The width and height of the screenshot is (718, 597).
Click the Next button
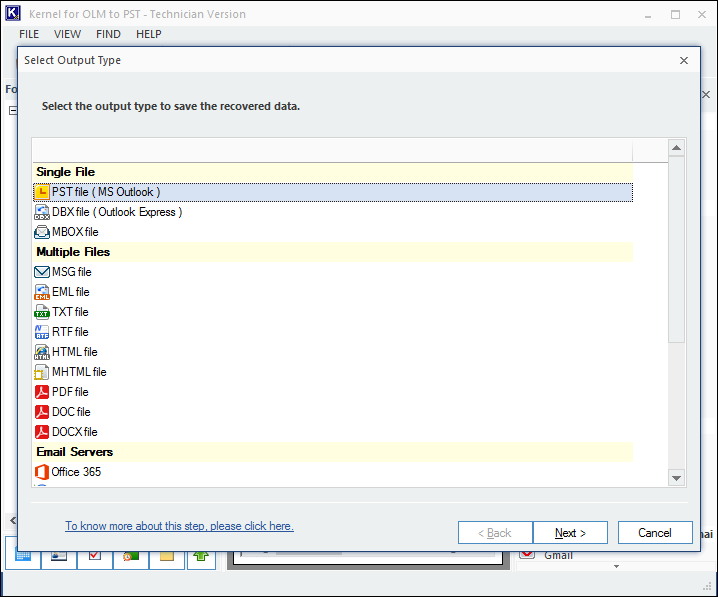[571, 533]
